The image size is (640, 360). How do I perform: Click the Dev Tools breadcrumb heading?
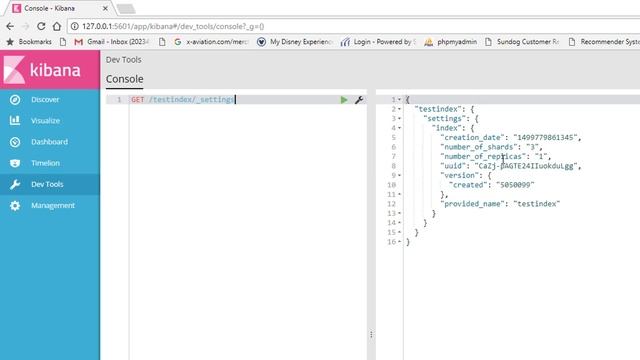click(x=124, y=60)
